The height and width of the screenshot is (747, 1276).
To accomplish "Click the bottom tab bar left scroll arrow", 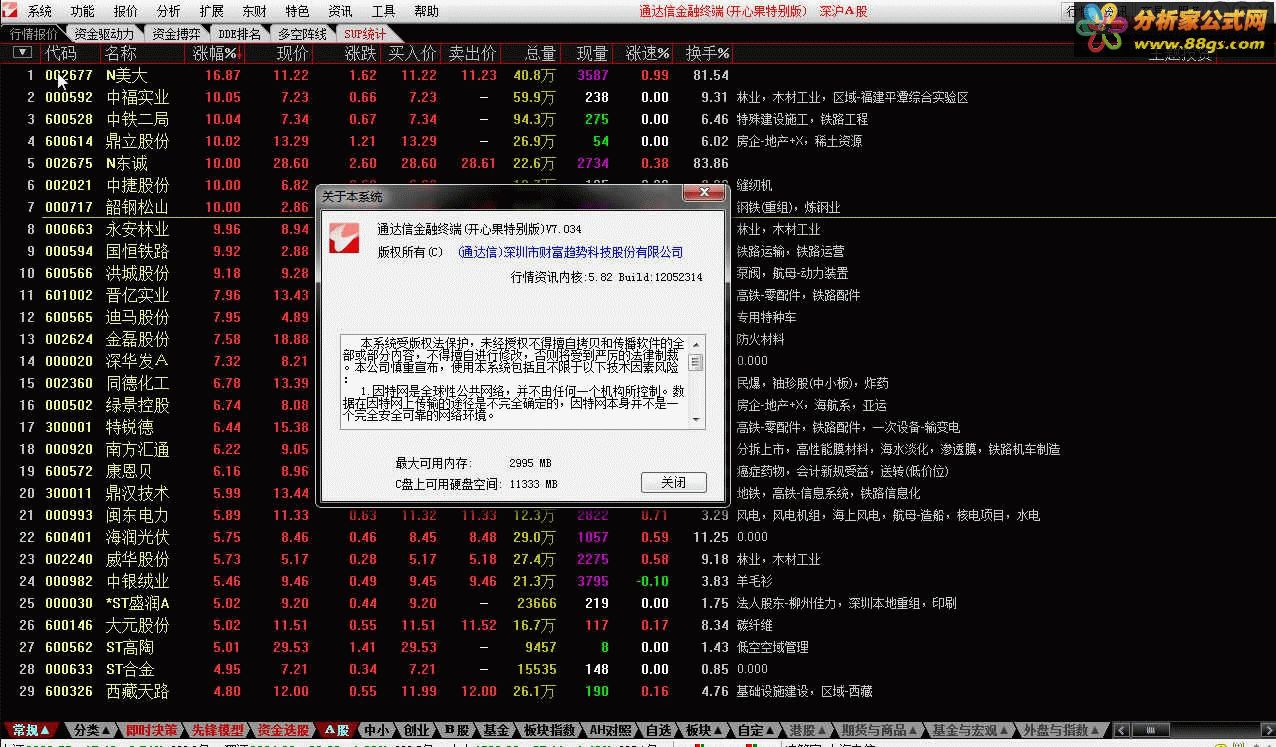I will 1120,730.
